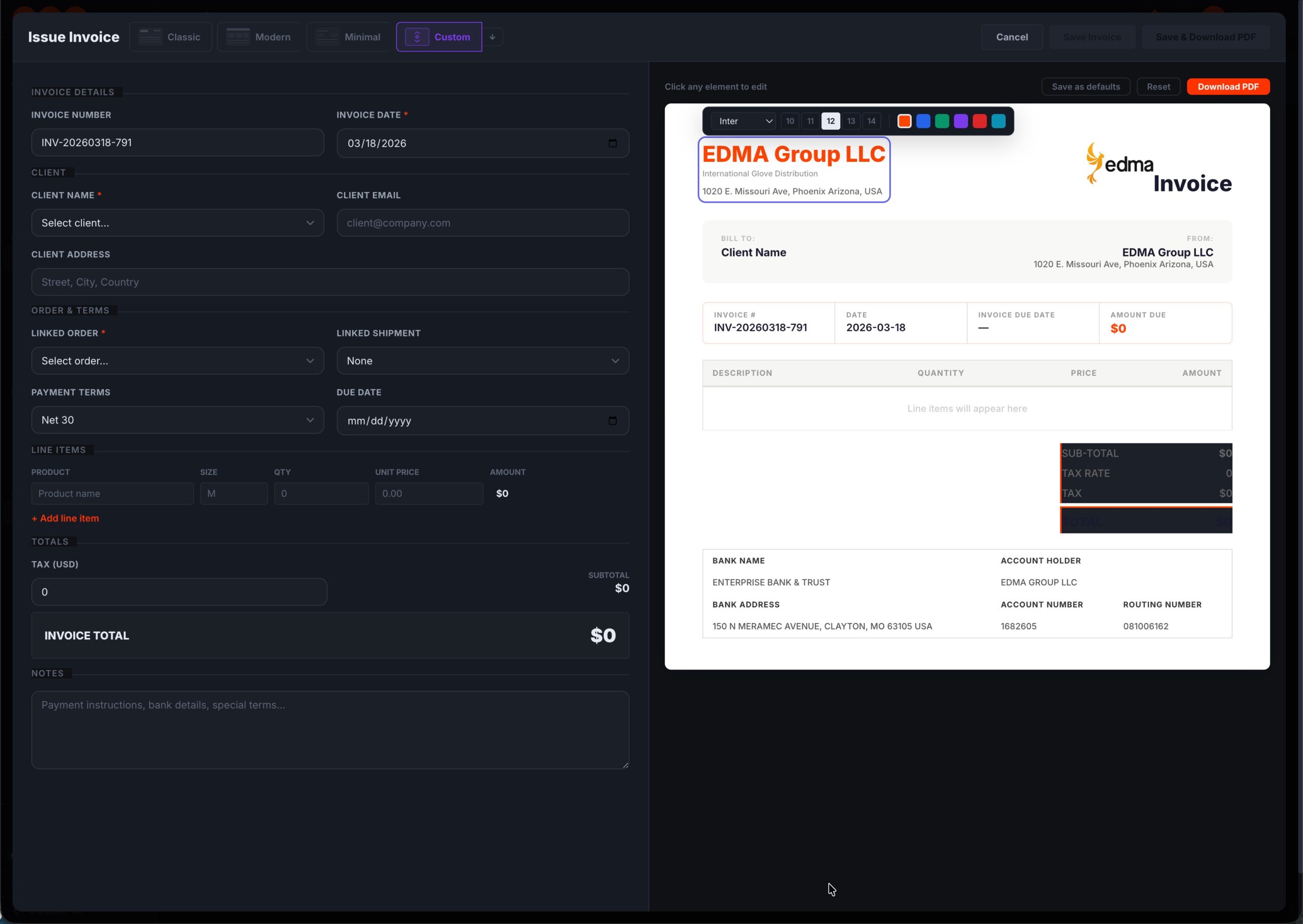
Task: Click Line items will appear here placeholder
Action: pos(967,408)
